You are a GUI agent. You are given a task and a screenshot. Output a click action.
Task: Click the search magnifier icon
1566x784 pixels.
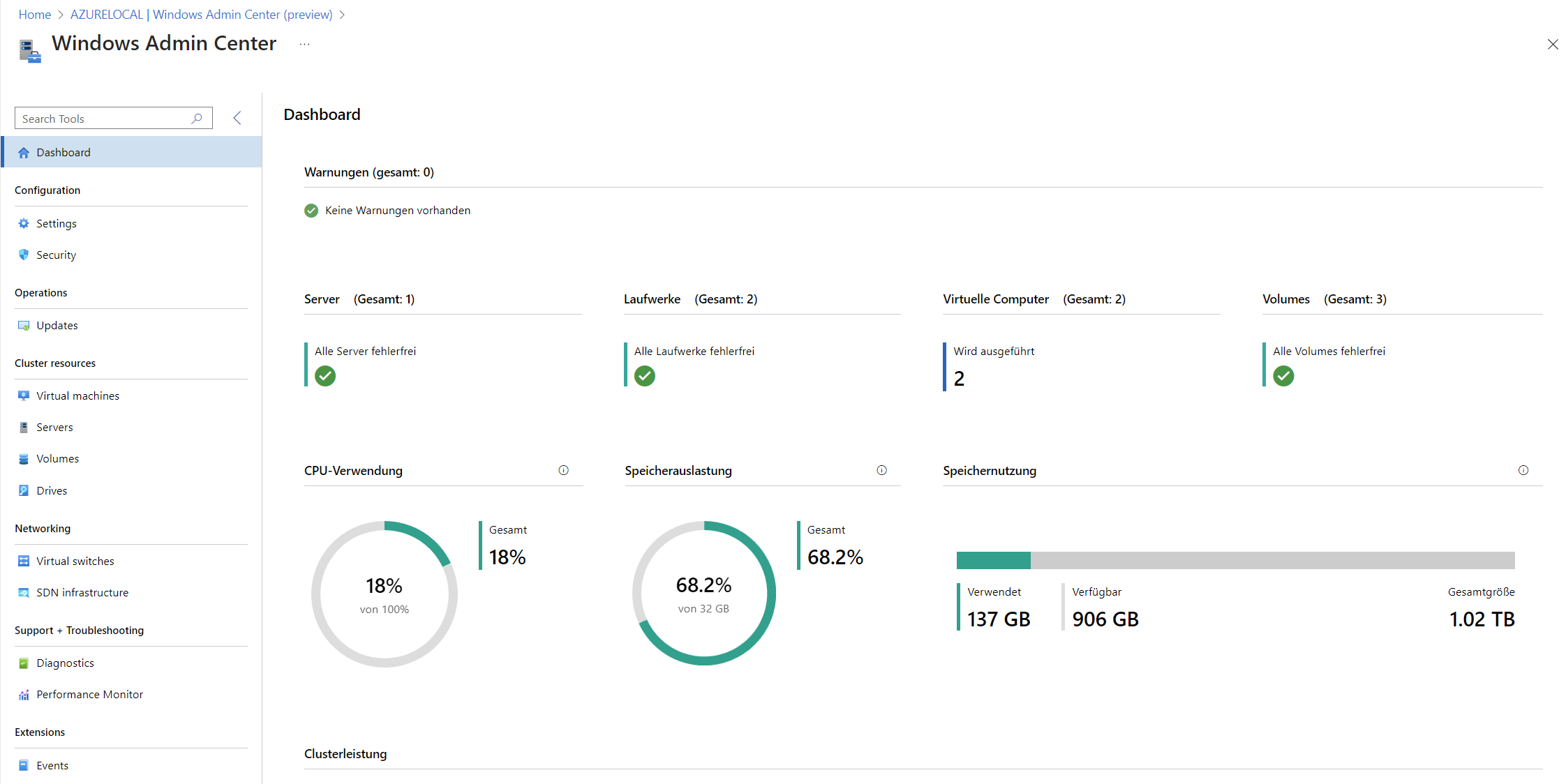197,119
